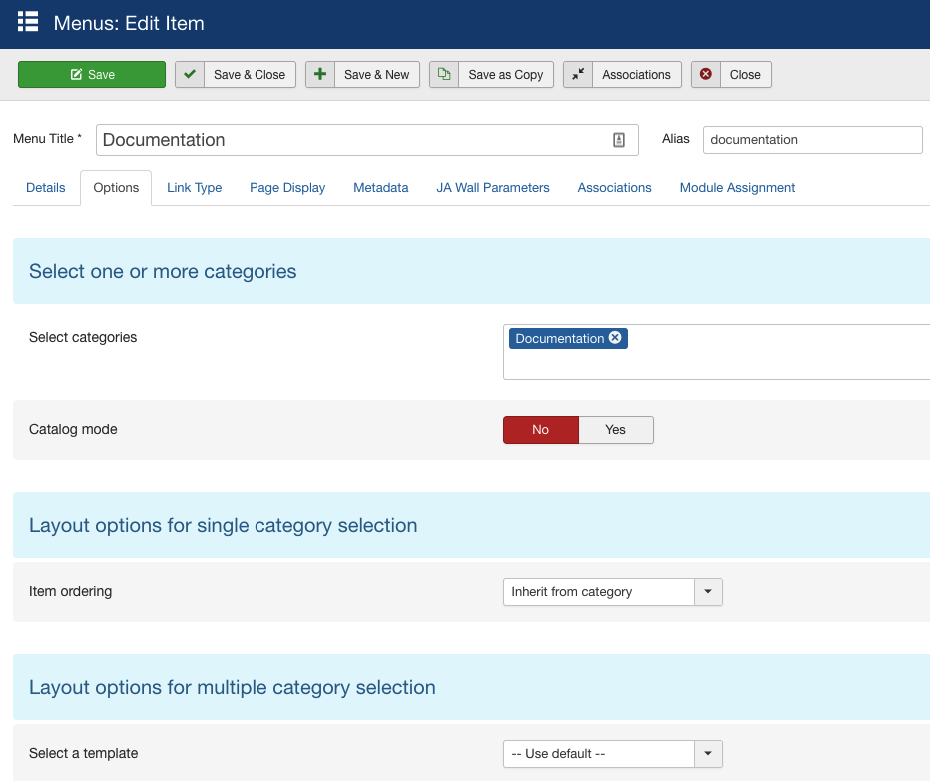
Task: Click the Joomla menu grid icon
Action: pos(28,22)
